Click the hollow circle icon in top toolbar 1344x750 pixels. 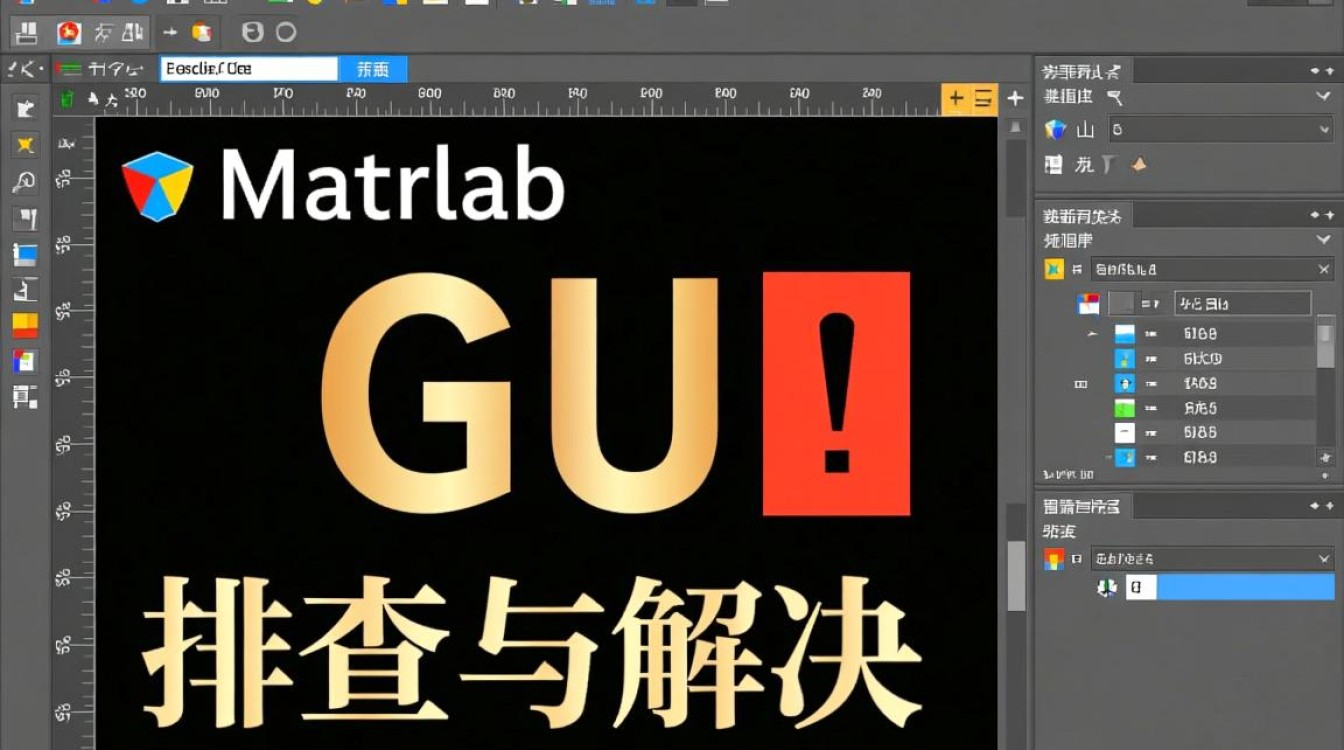point(286,32)
